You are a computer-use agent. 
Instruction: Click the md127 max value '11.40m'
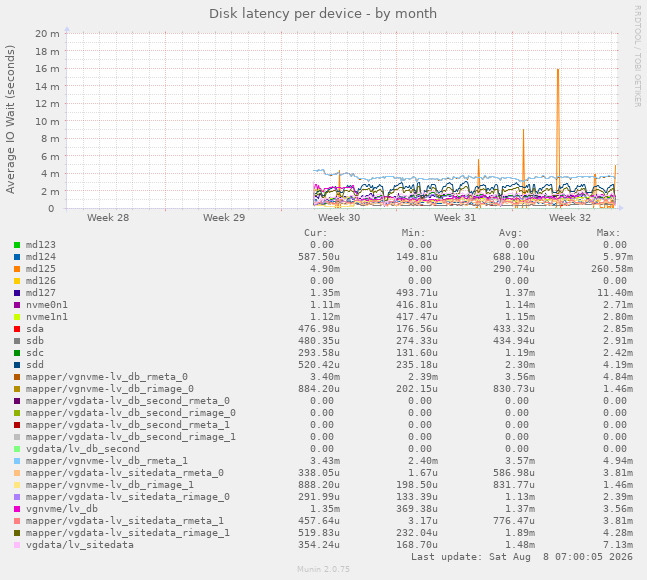click(614, 293)
